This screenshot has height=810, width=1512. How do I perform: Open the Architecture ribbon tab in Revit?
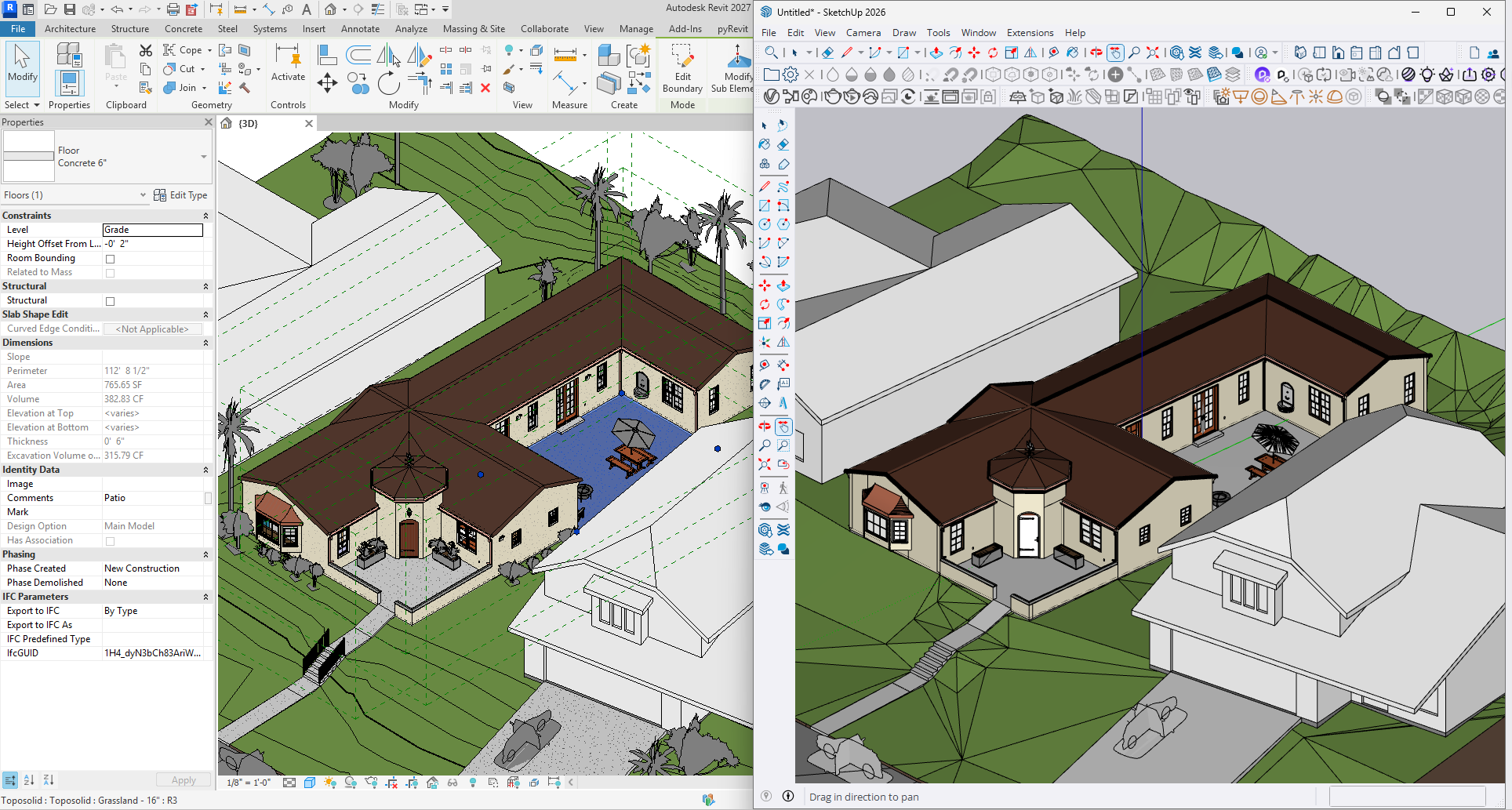pos(70,29)
